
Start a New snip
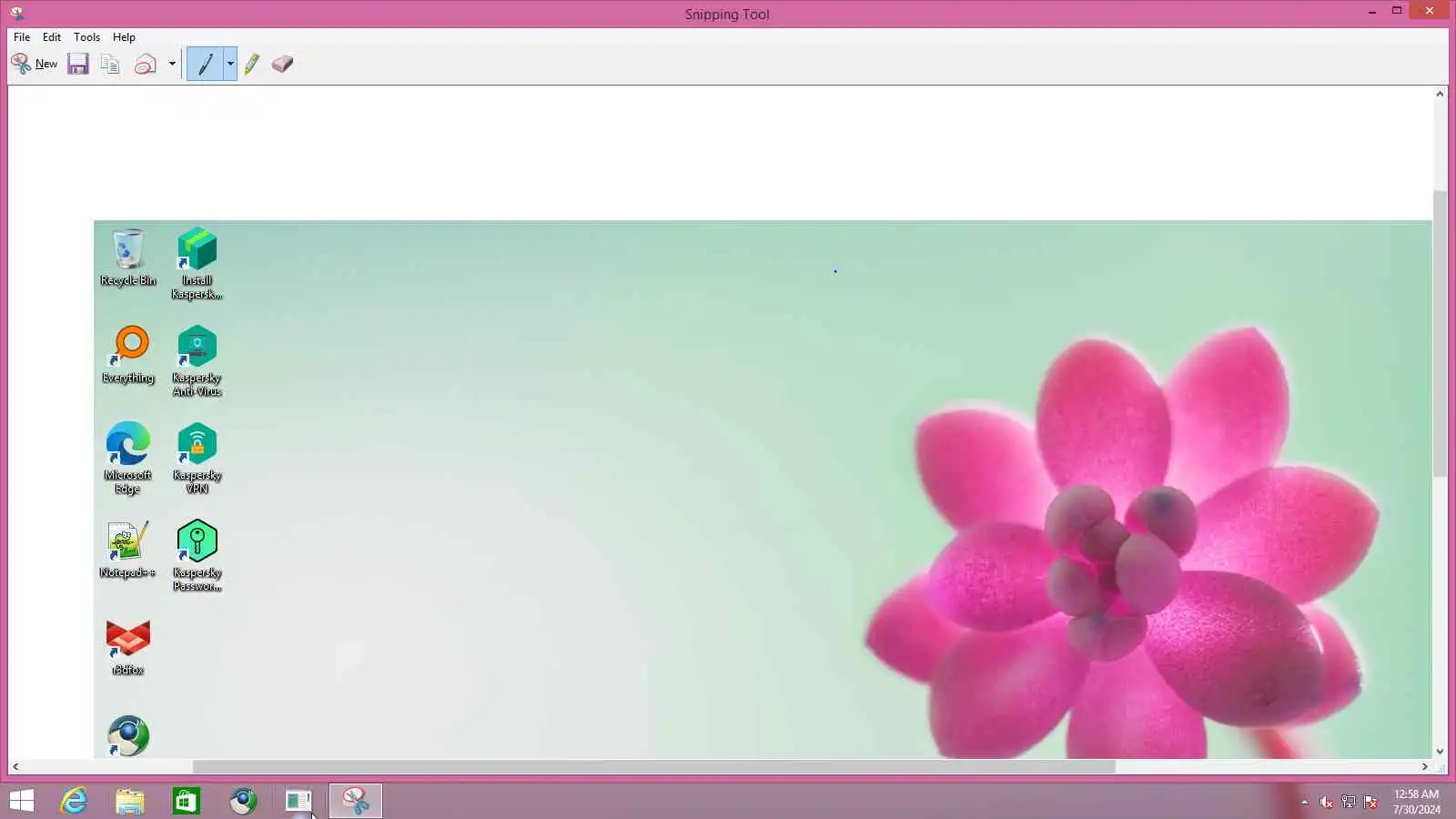(35, 64)
